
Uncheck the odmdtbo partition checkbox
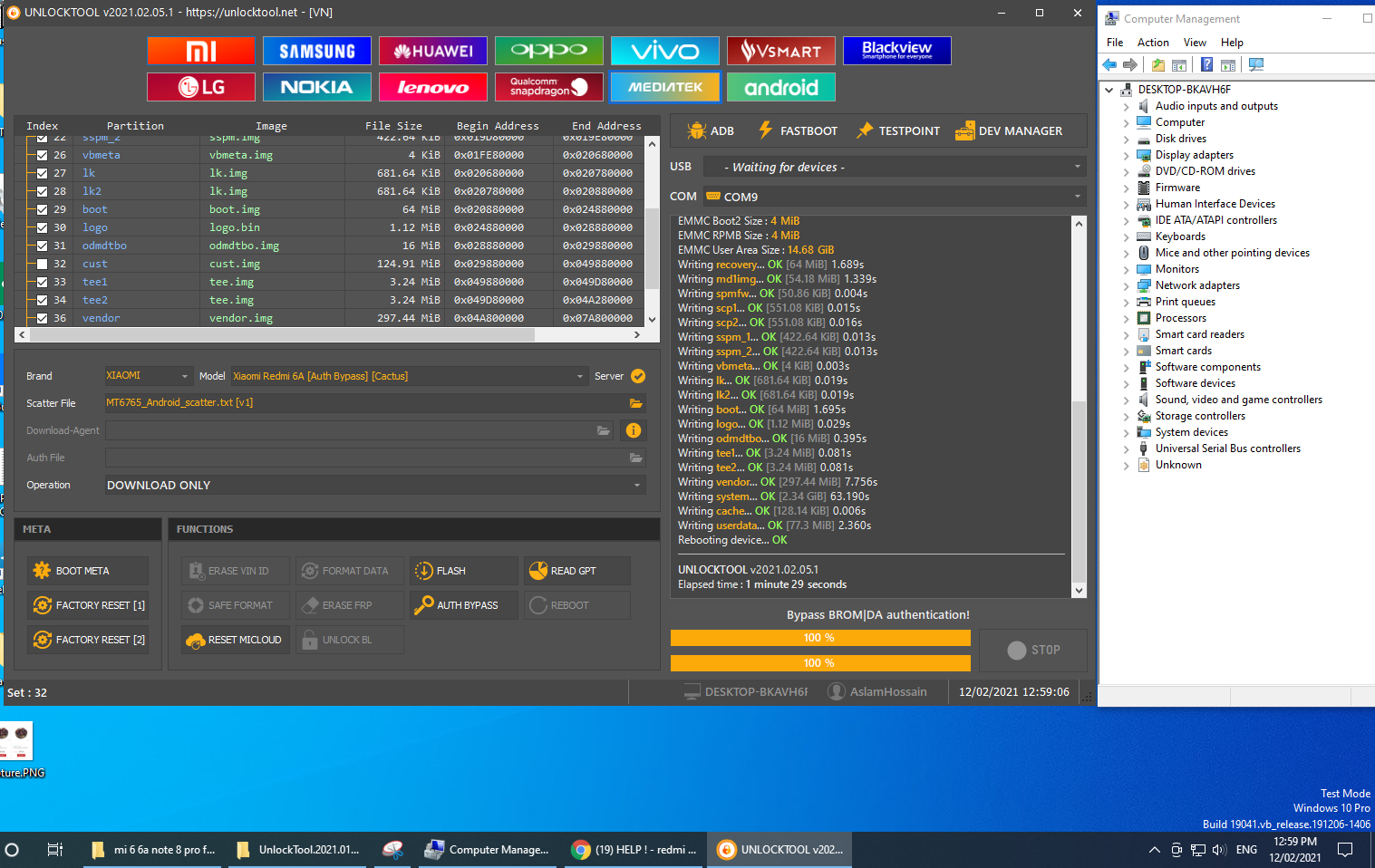coord(42,246)
